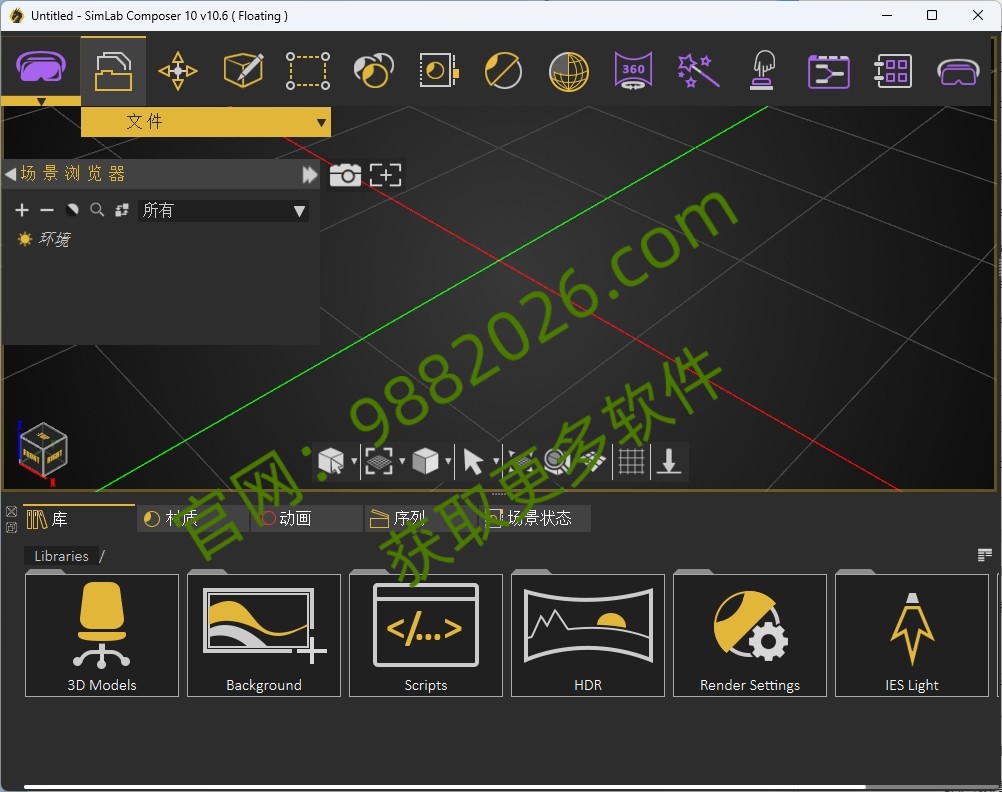Click the double-arrow expand scene browser button
The image size is (1002, 792).
click(x=309, y=175)
